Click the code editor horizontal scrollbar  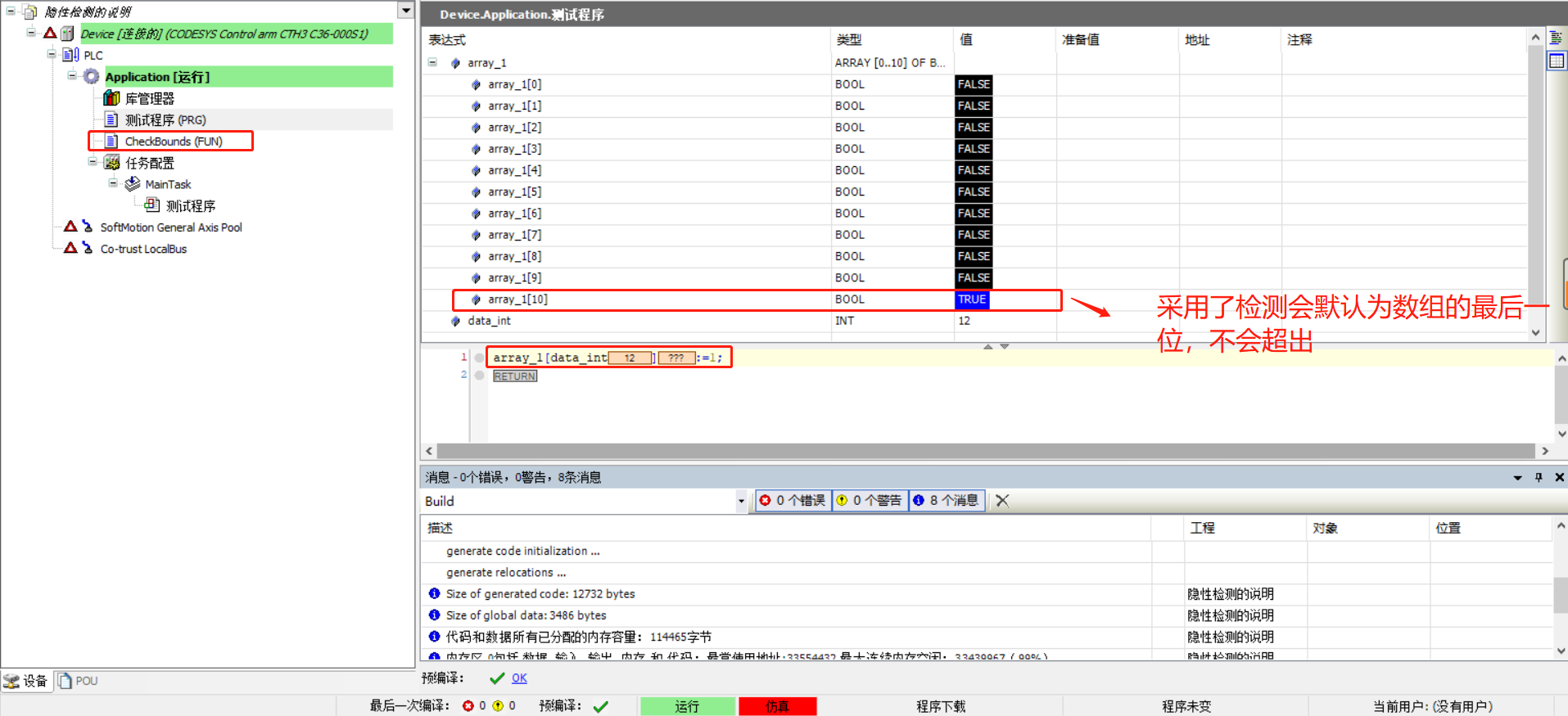coord(986,451)
